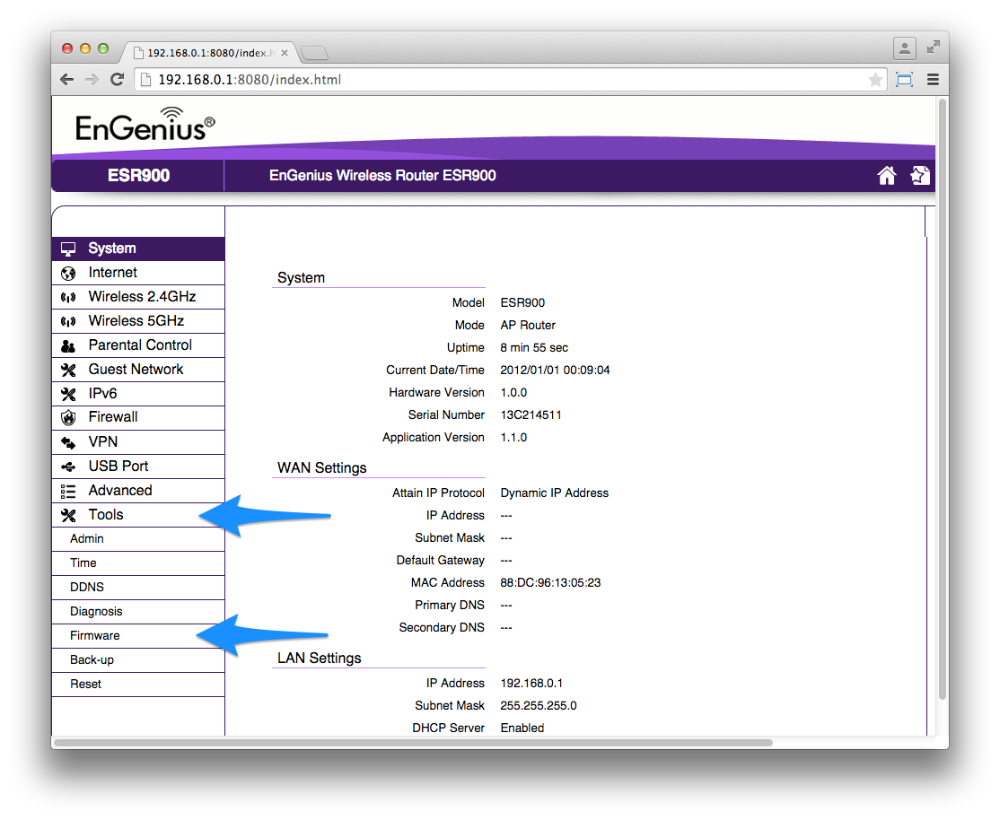This screenshot has height=820, width=1000.
Task: Go back using the browser back arrow
Action: tap(67, 80)
